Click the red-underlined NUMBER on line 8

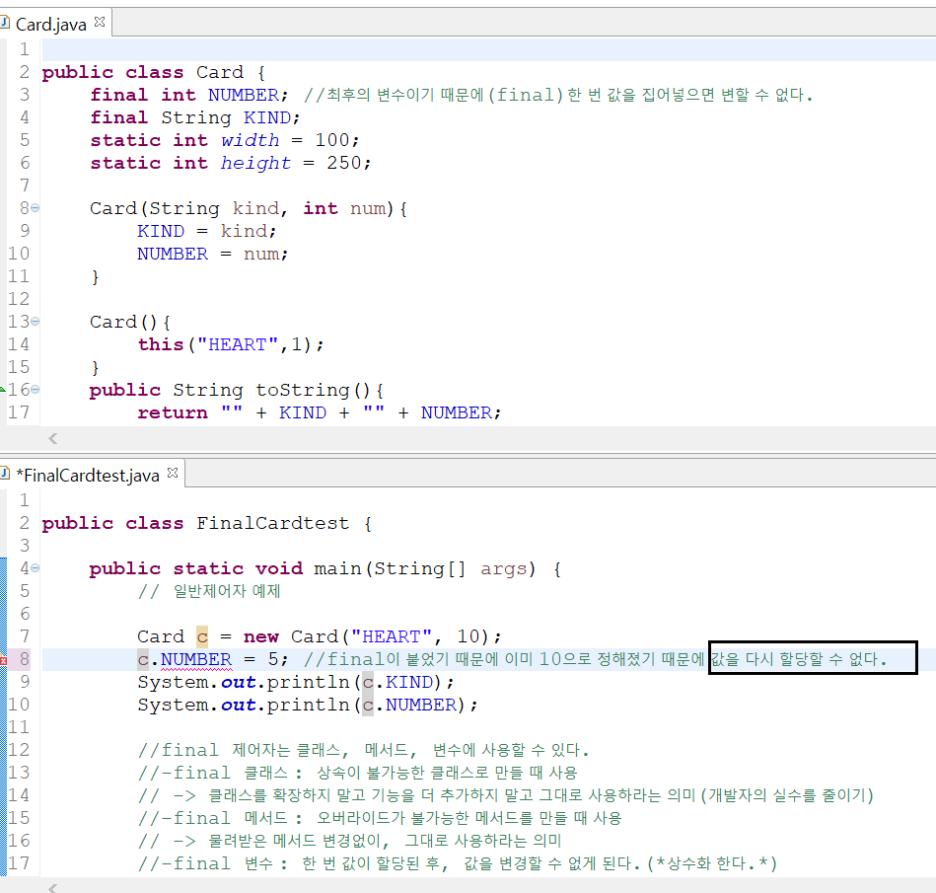(x=196, y=660)
